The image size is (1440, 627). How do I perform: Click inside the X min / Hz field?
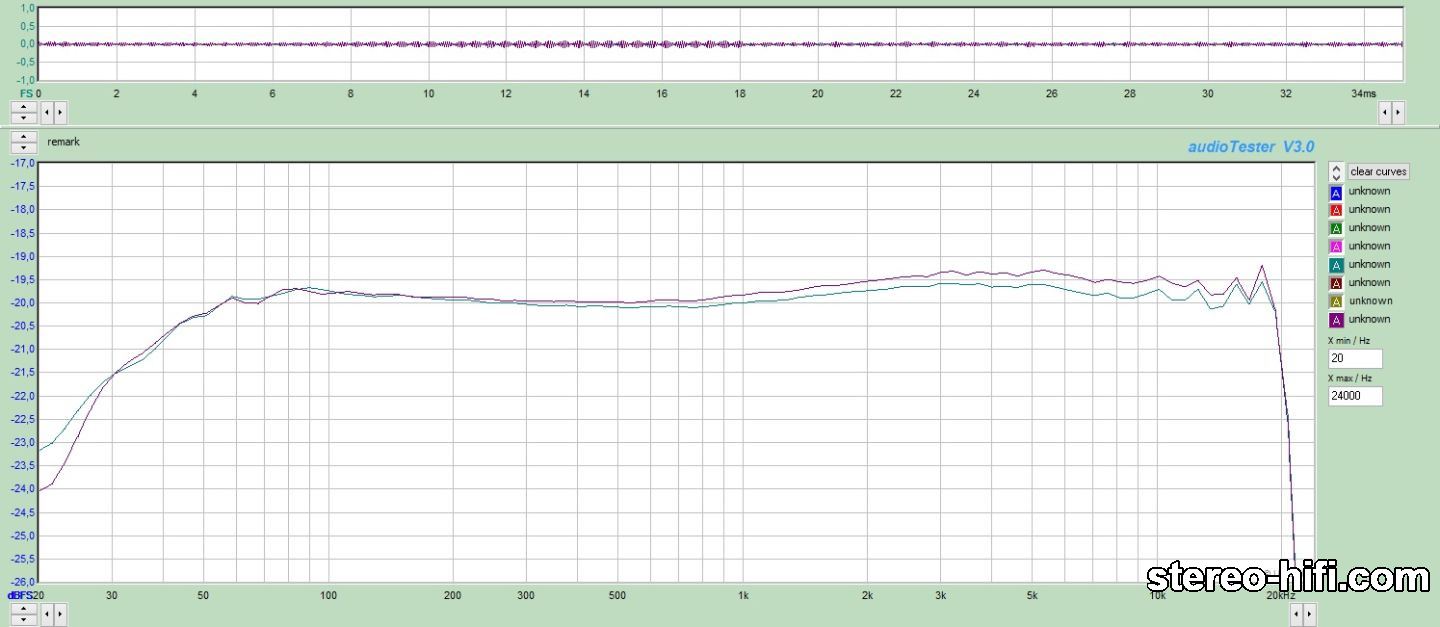(1355, 359)
